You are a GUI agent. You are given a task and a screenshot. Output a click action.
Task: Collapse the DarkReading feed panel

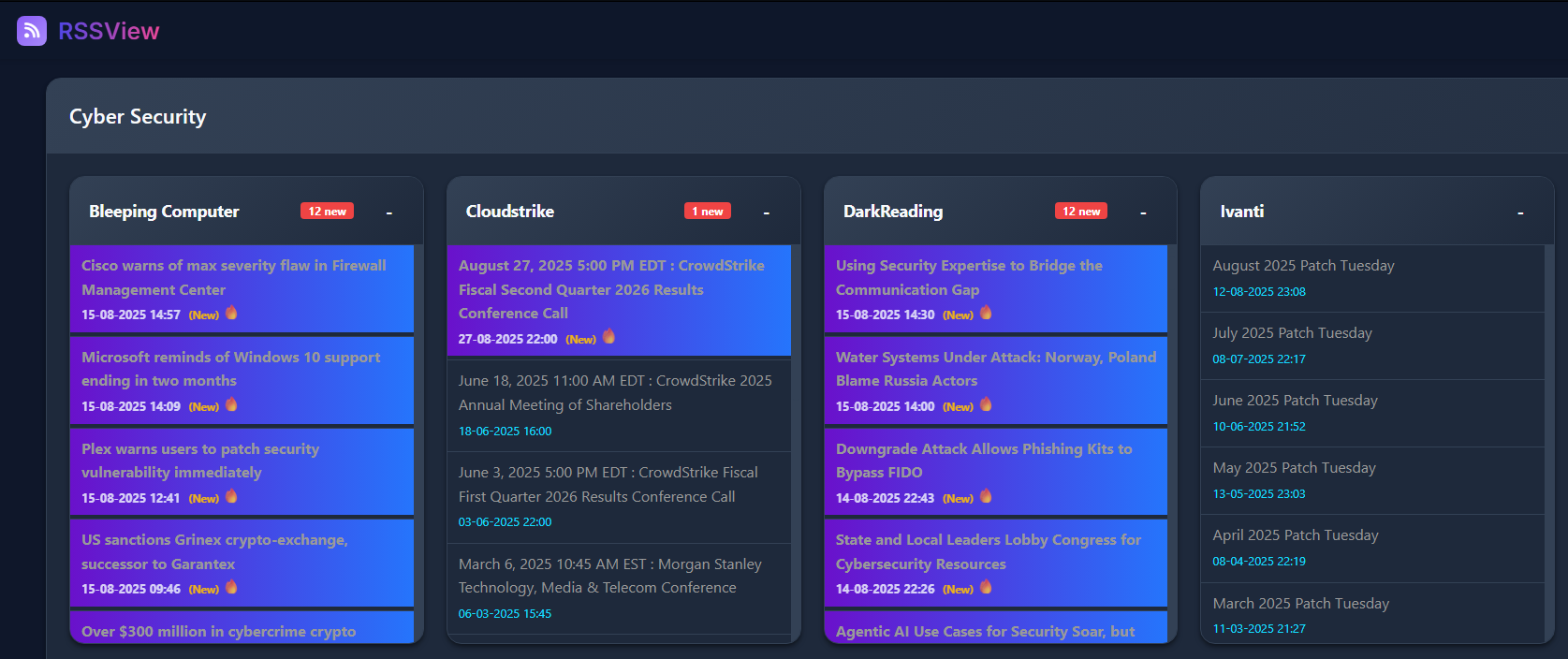tap(1143, 212)
